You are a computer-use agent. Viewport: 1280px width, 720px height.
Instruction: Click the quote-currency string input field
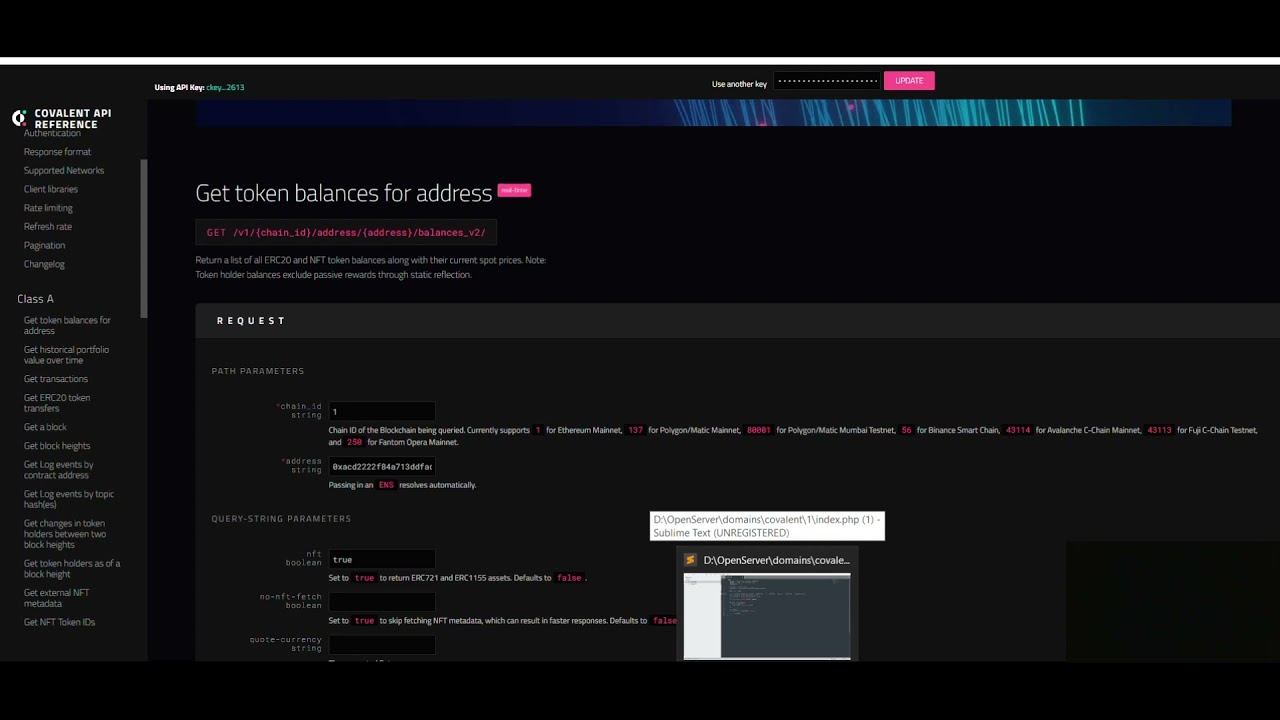click(x=382, y=645)
